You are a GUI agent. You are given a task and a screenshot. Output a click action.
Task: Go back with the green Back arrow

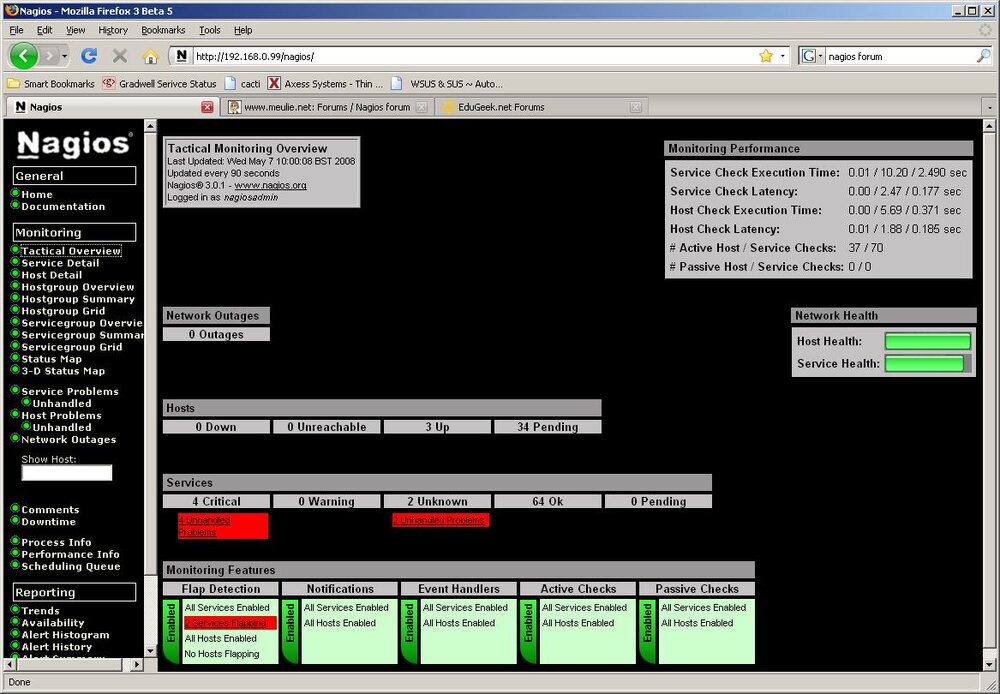click(24, 56)
